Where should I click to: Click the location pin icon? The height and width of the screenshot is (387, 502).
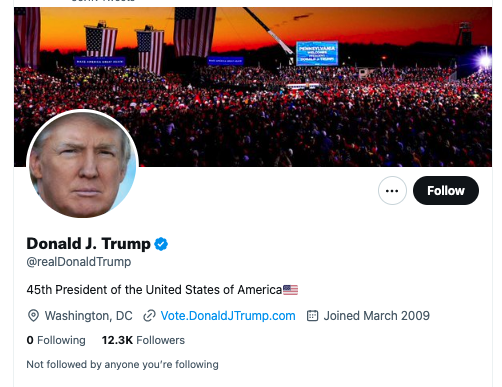pyautogui.click(x=33, y=316)
